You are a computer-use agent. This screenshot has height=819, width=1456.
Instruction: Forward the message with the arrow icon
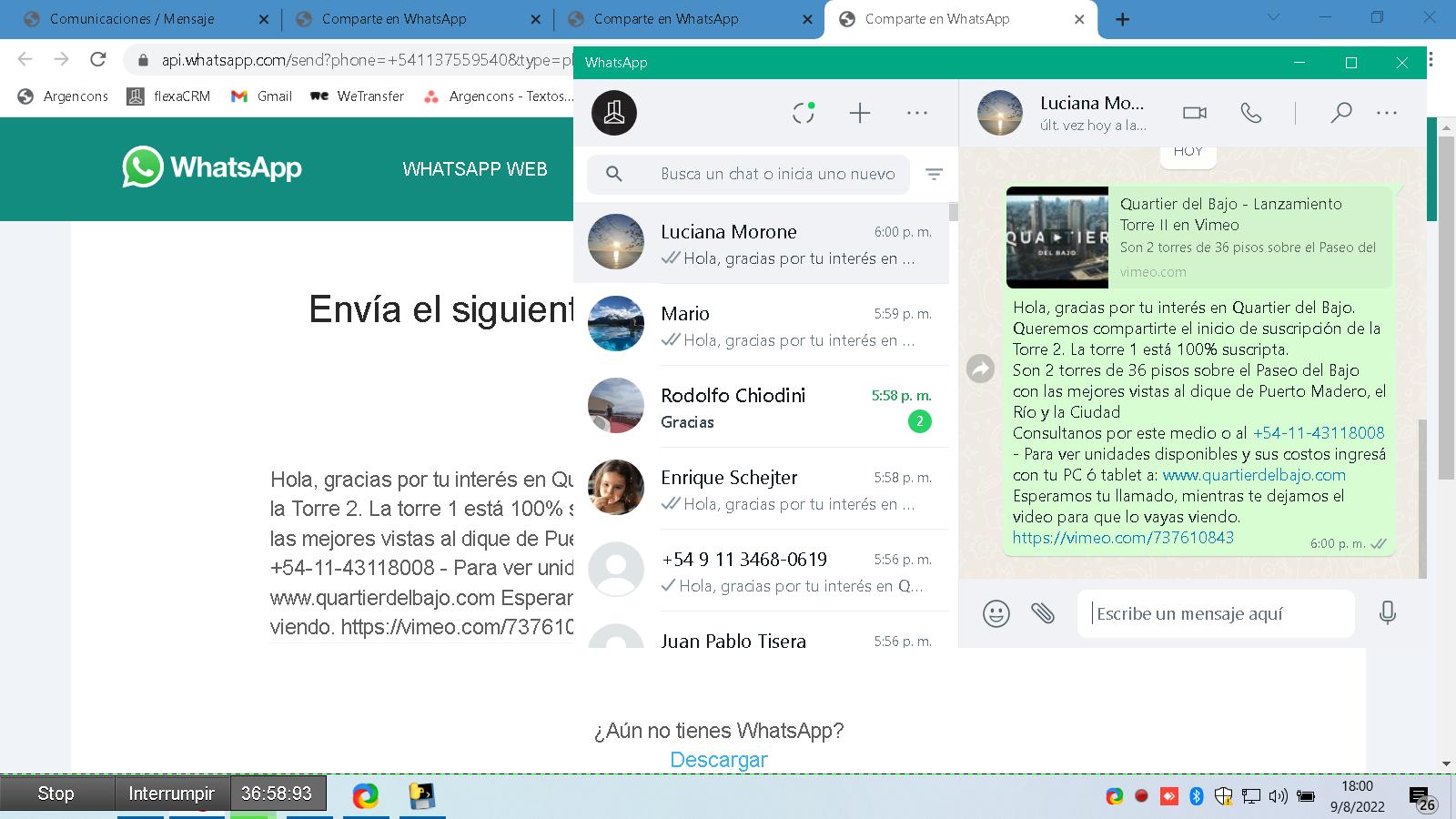tap(980, 369)
